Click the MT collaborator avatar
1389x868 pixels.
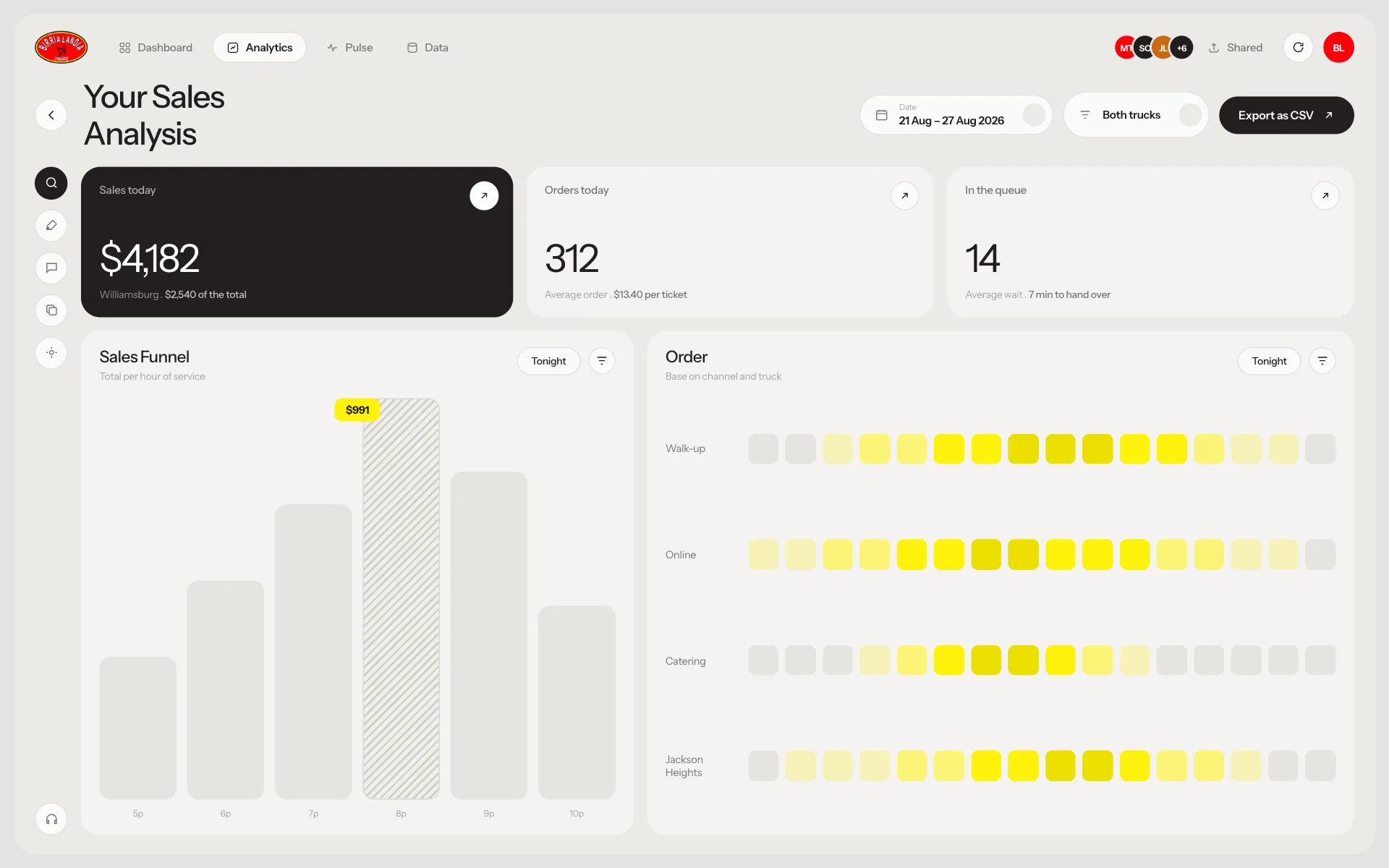(1126, 48)
